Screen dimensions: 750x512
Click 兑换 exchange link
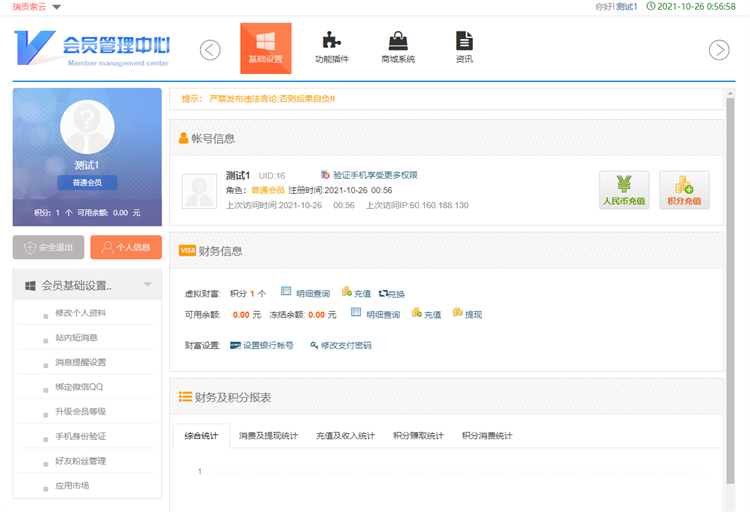[397, 294]
